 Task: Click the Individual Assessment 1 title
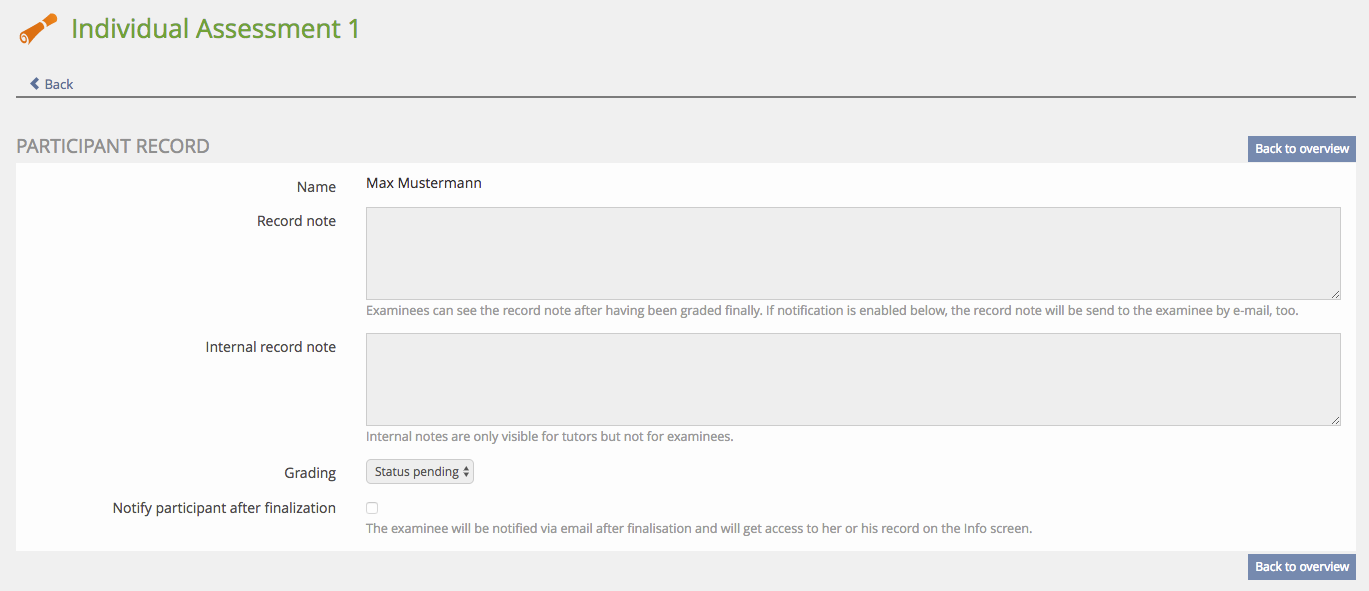point(215,29)
